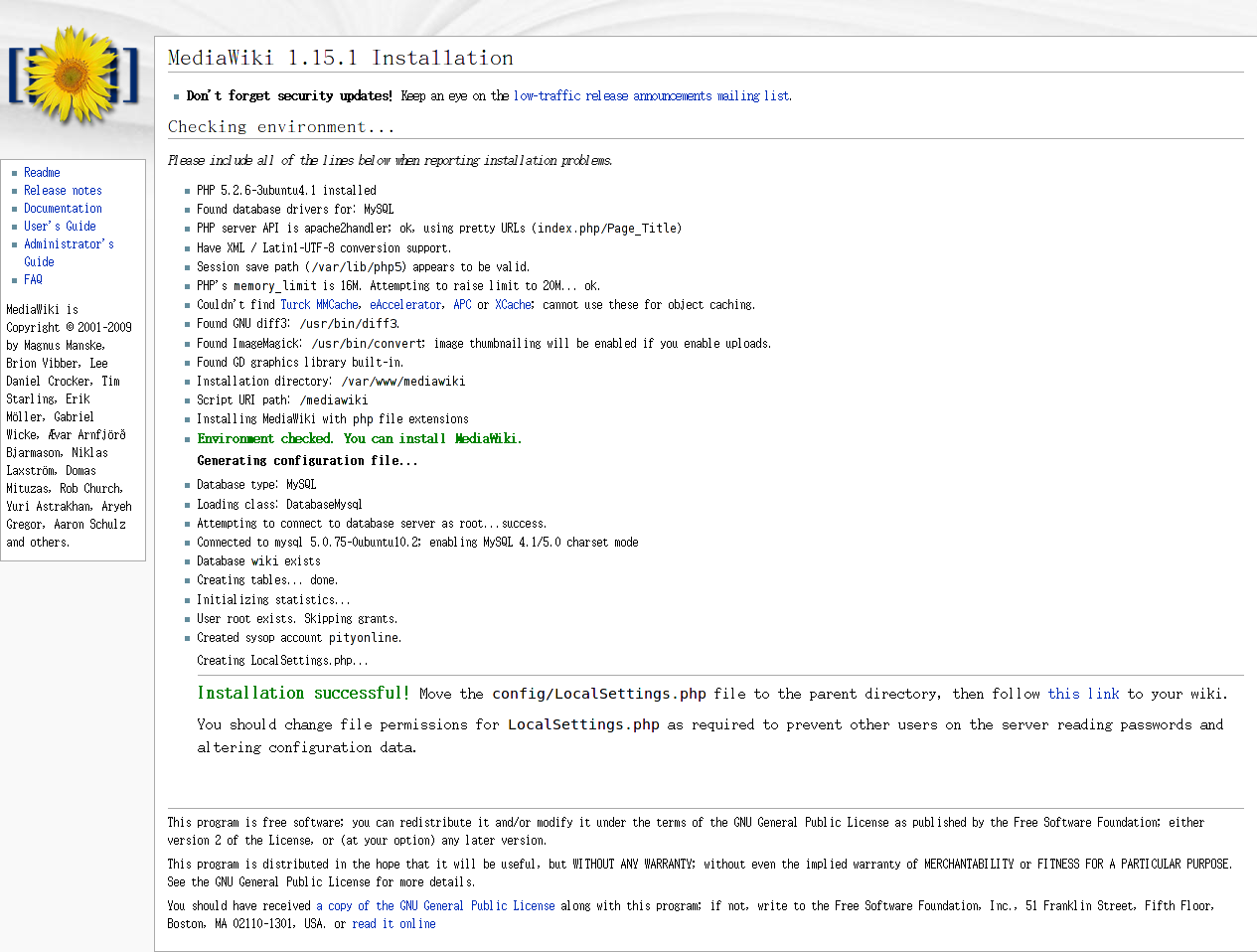Follow the eAccelerator link
The width and height of the screenshot is (1257, 952).
405,305
